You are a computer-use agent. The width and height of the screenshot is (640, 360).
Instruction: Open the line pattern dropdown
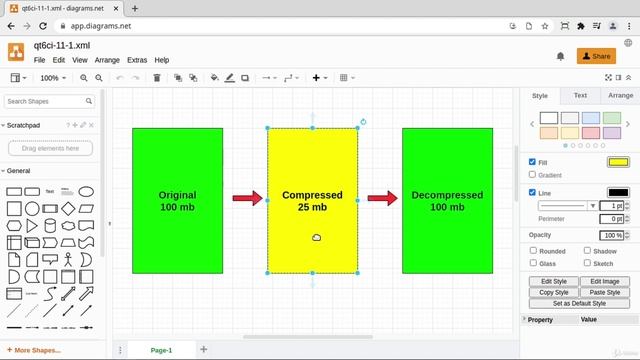point(567,206)
